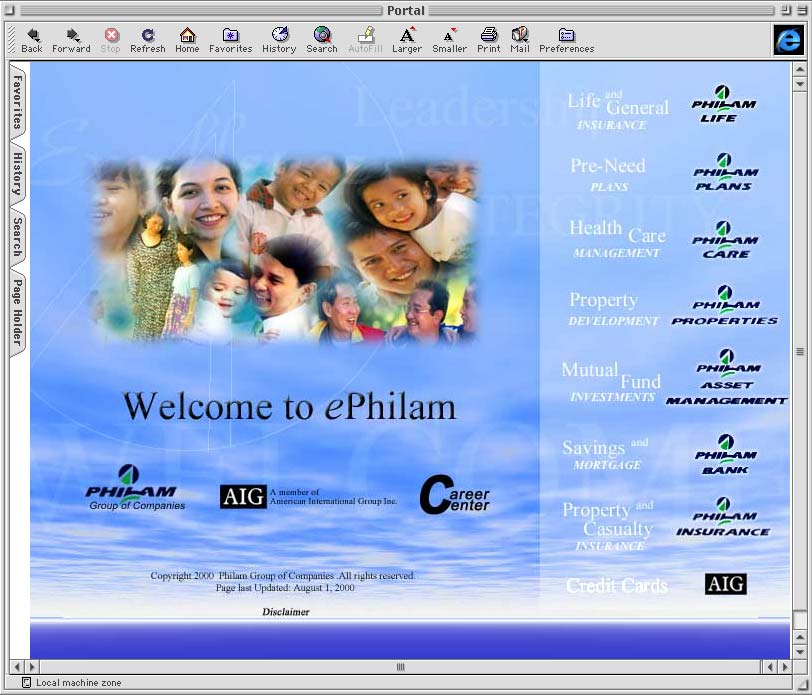This screenshot has width=812, height=695.
Task: Click vertical scrollbar up arrow at top
Action: 800,69
